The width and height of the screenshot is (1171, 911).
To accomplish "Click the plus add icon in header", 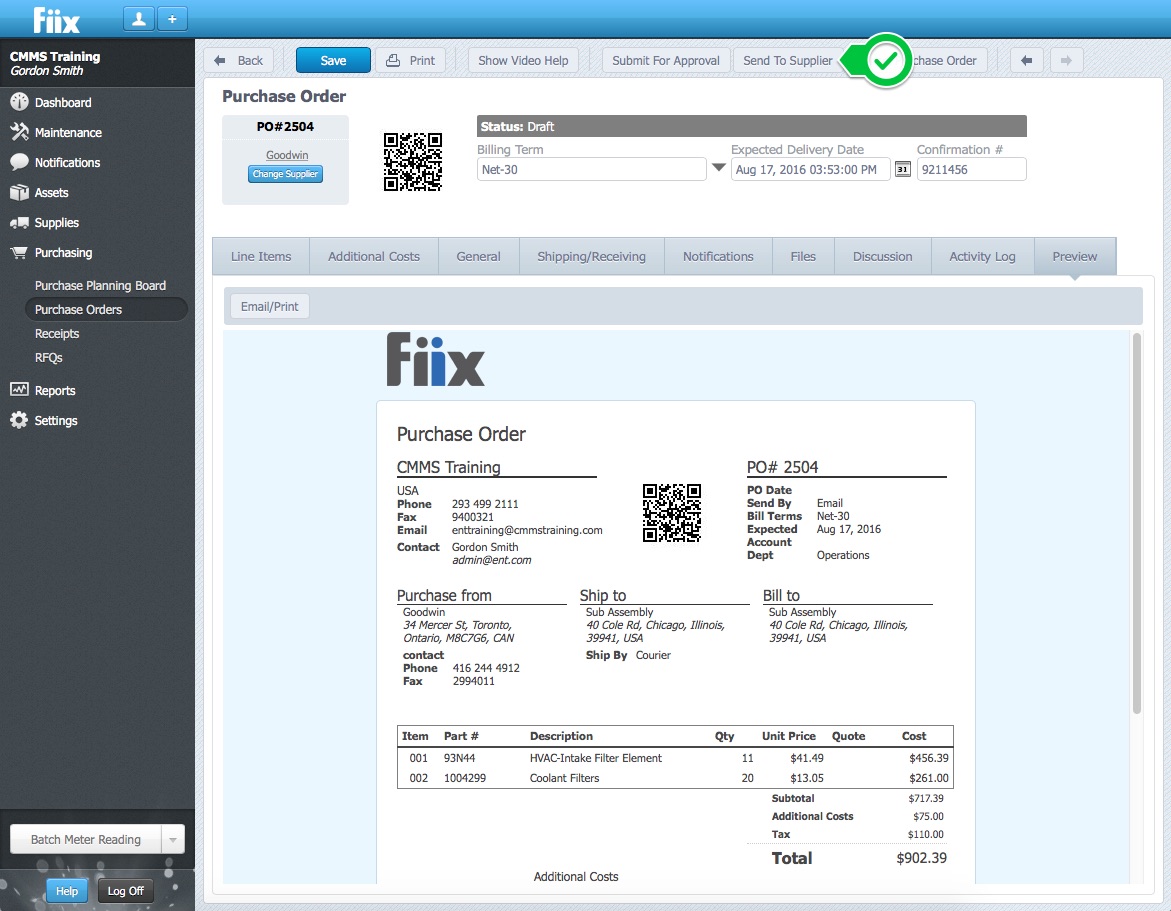I will [172, 19].
